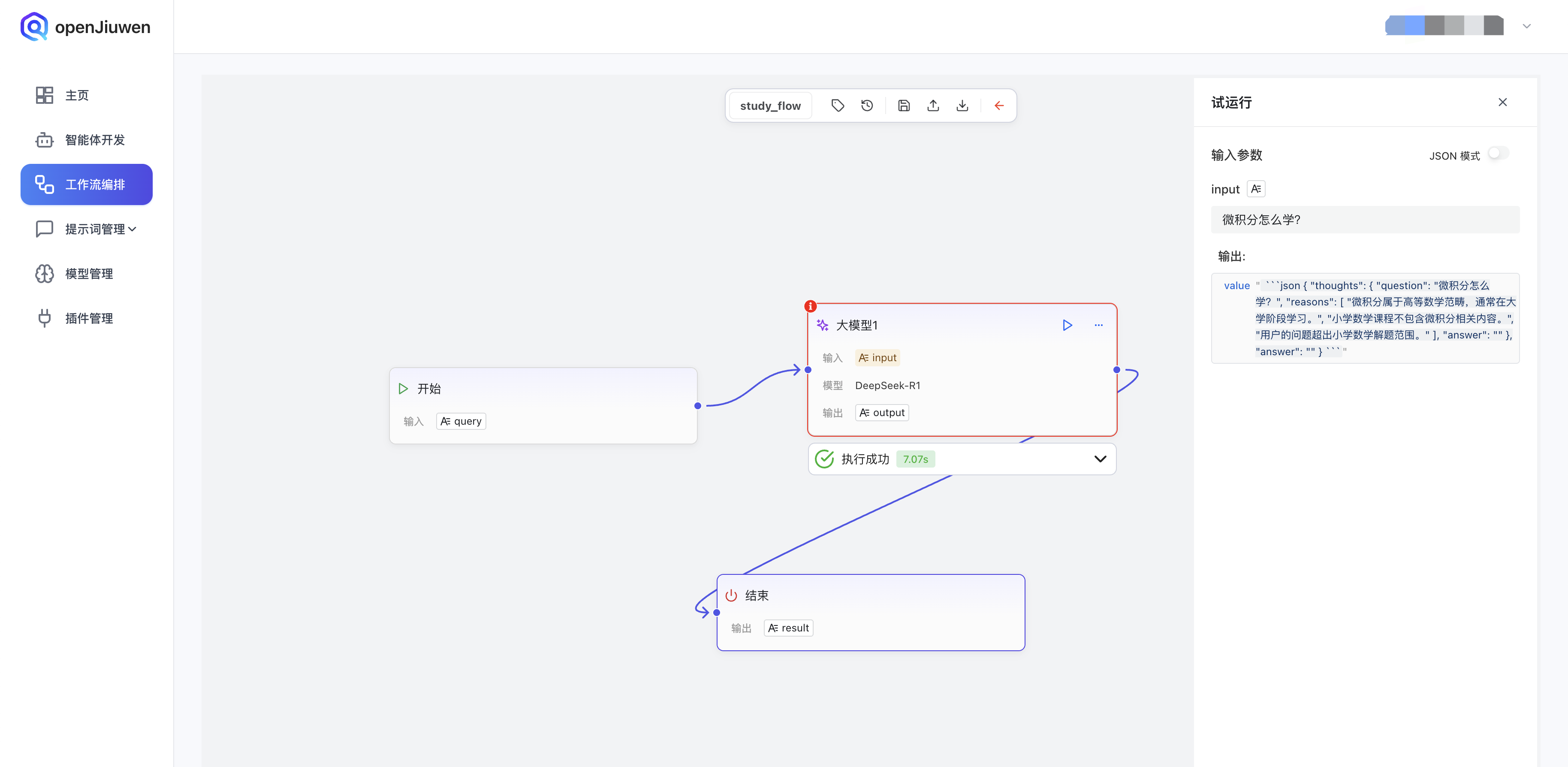
Task: Click the openJiuwen logo link
Action: 85,27
